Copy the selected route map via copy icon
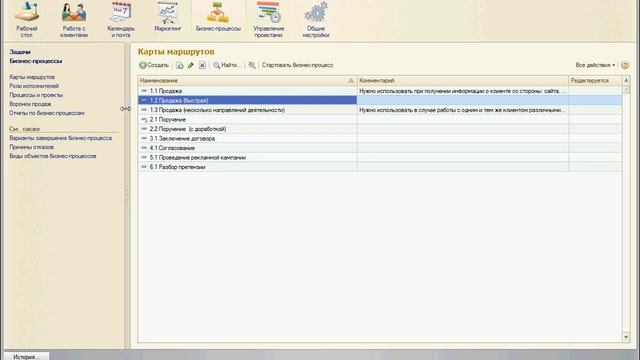Viewport: 640px width, 360px height. pos(179,65)
